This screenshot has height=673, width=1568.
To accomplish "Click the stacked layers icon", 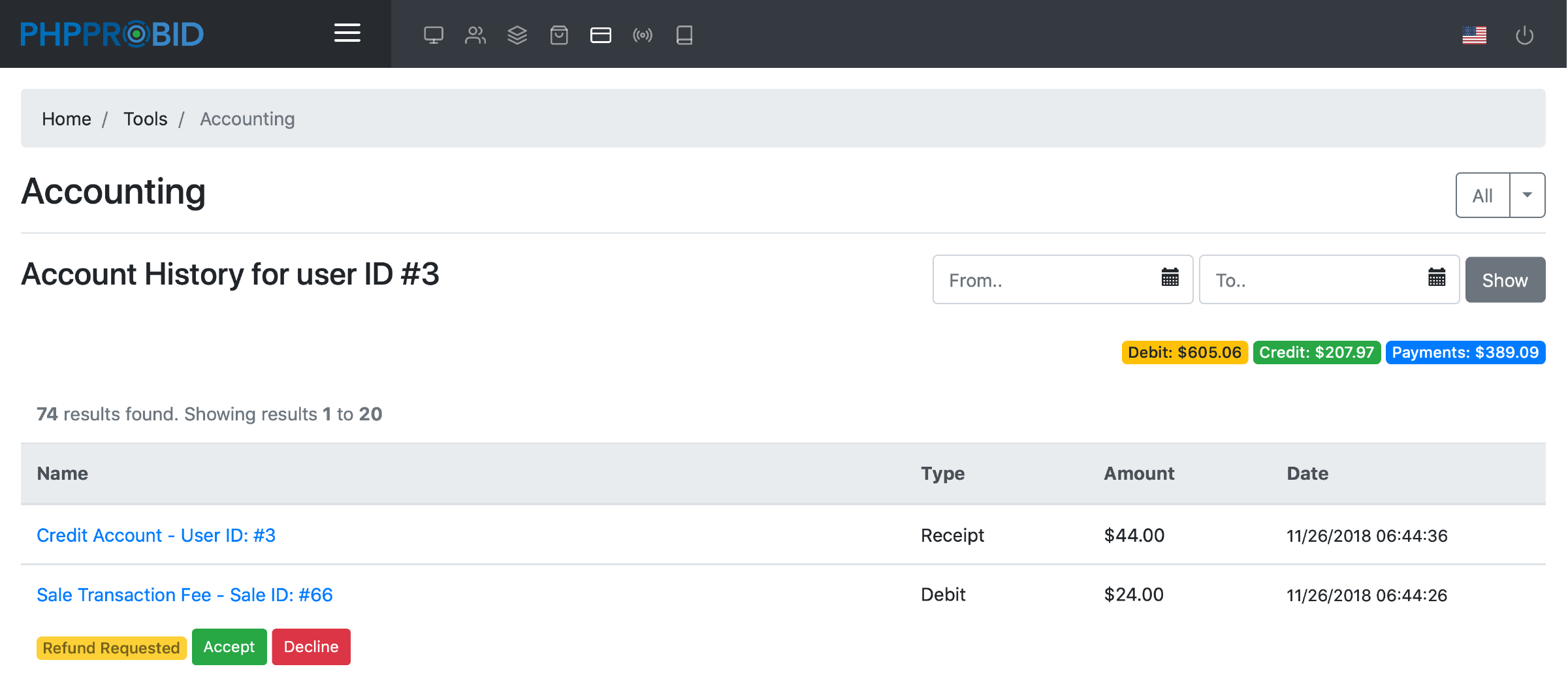I will pos(517,35).
